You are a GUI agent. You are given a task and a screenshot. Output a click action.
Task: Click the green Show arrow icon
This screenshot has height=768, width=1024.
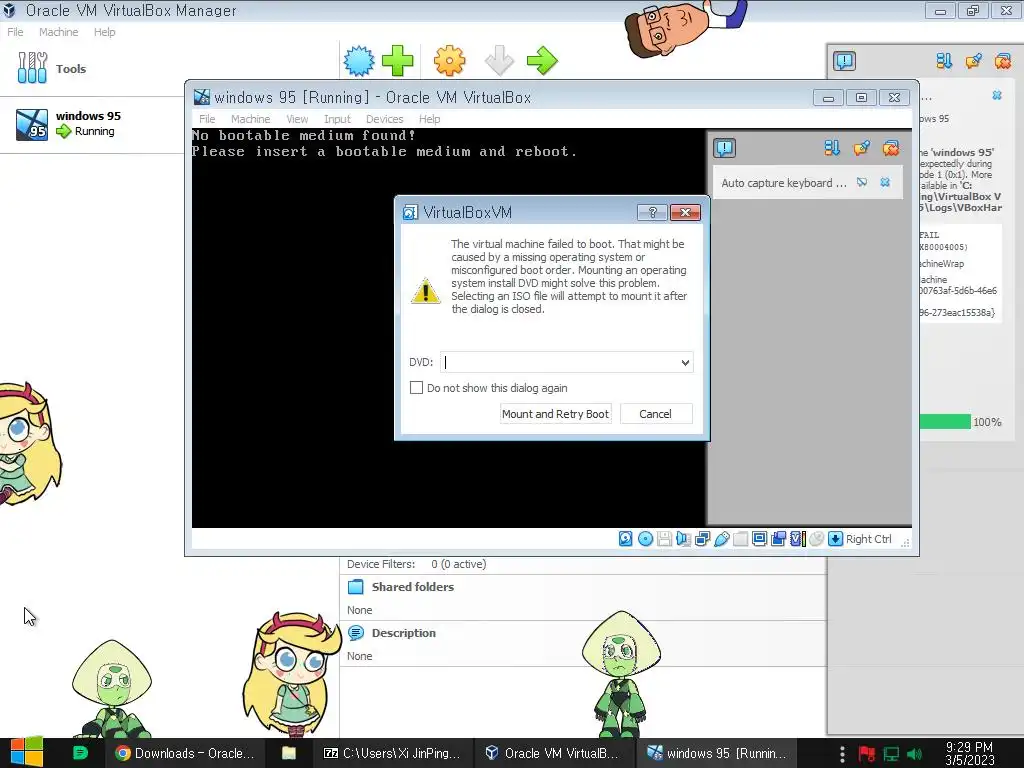(542, 61)
